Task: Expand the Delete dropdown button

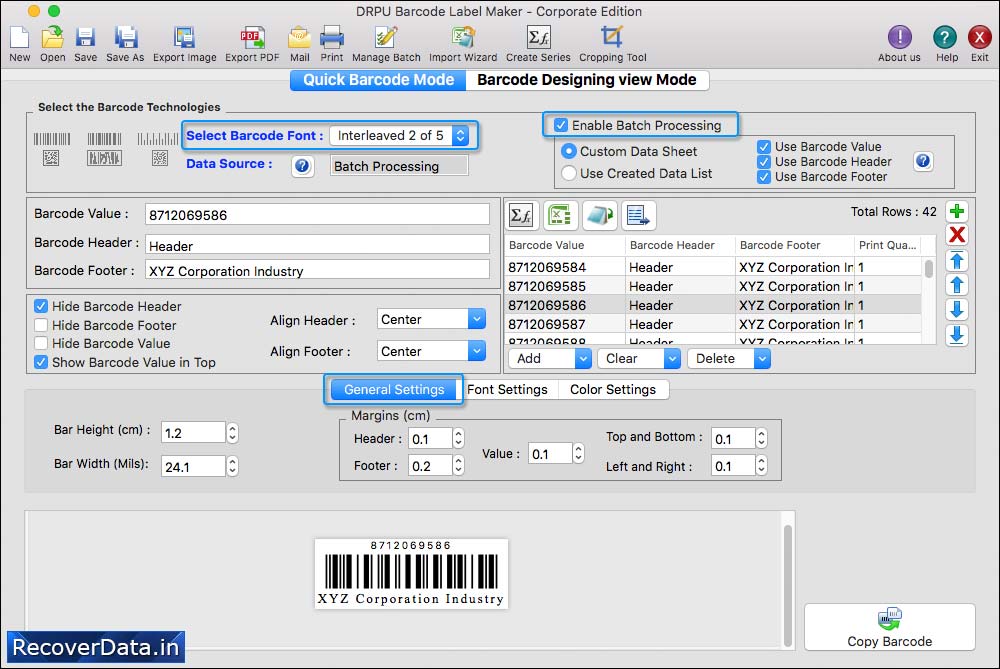Action: coord(762,358)
